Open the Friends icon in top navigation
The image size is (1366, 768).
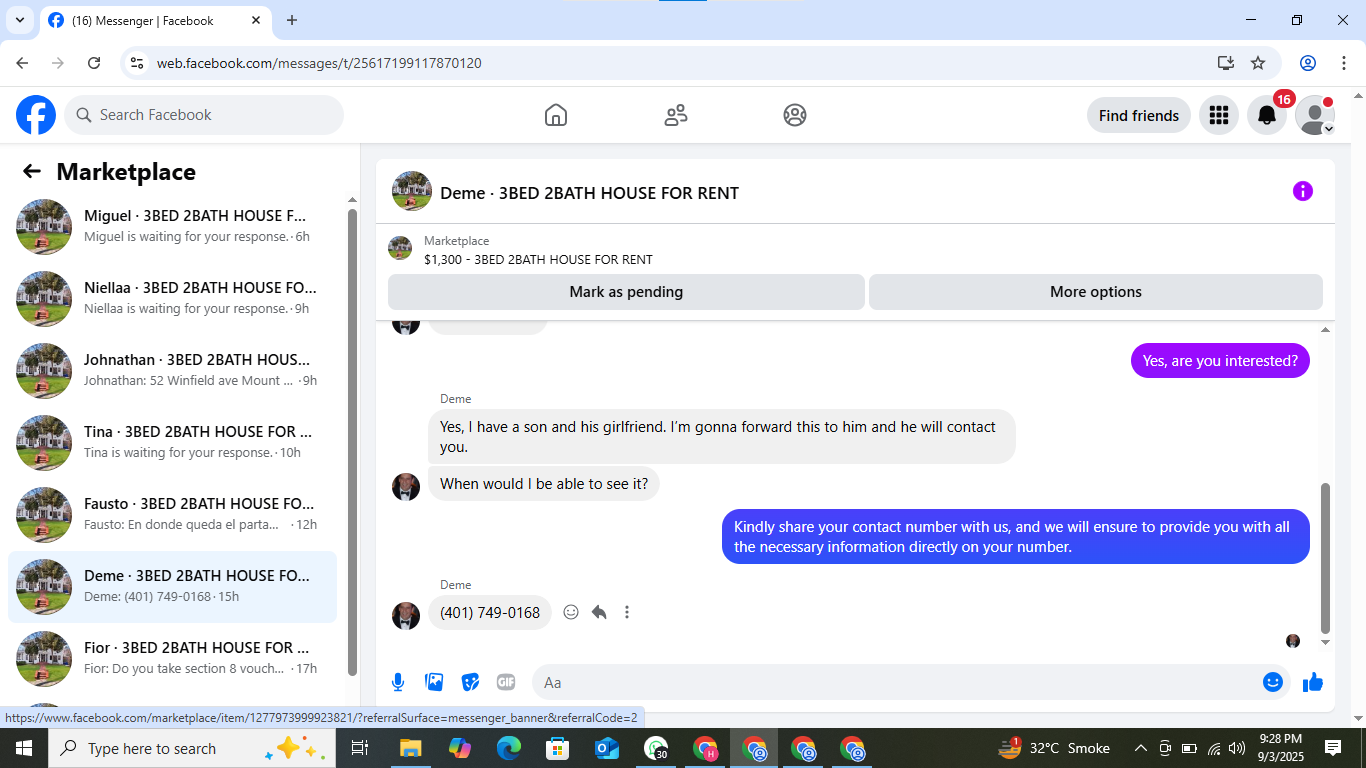tap(676, 115)
